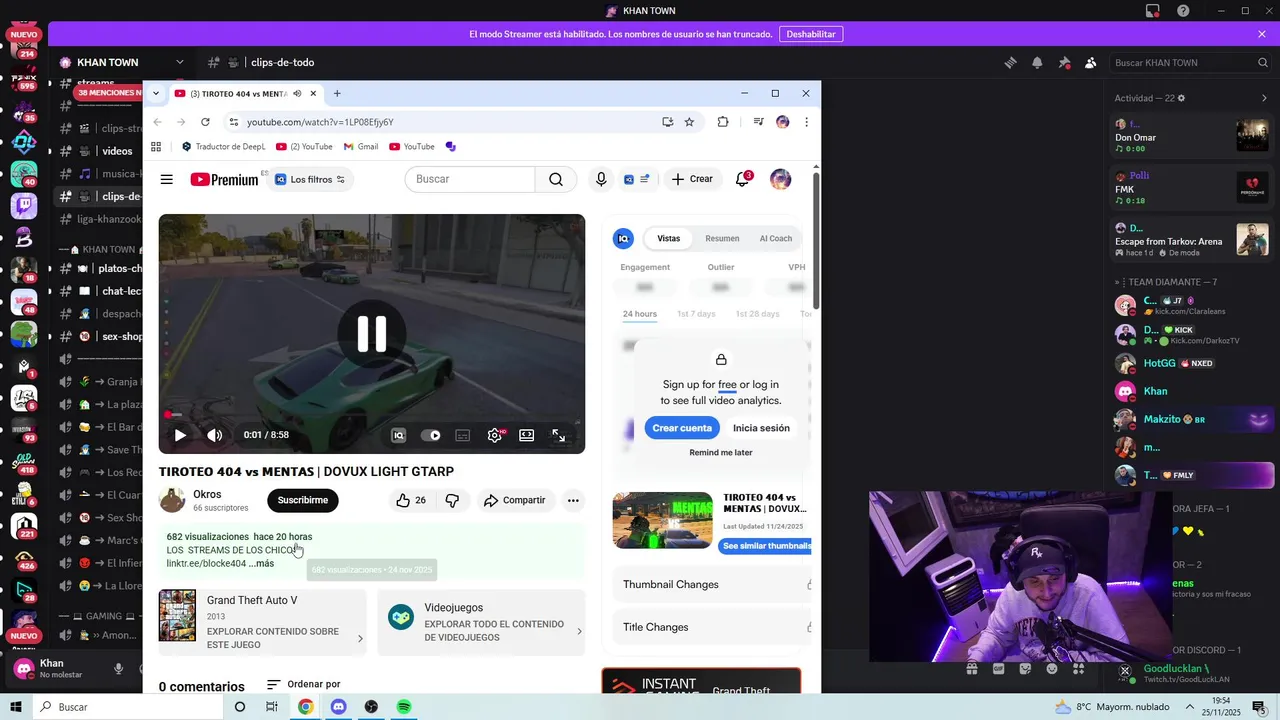Mute the tab via the speaker icon

tap(297, 93)
